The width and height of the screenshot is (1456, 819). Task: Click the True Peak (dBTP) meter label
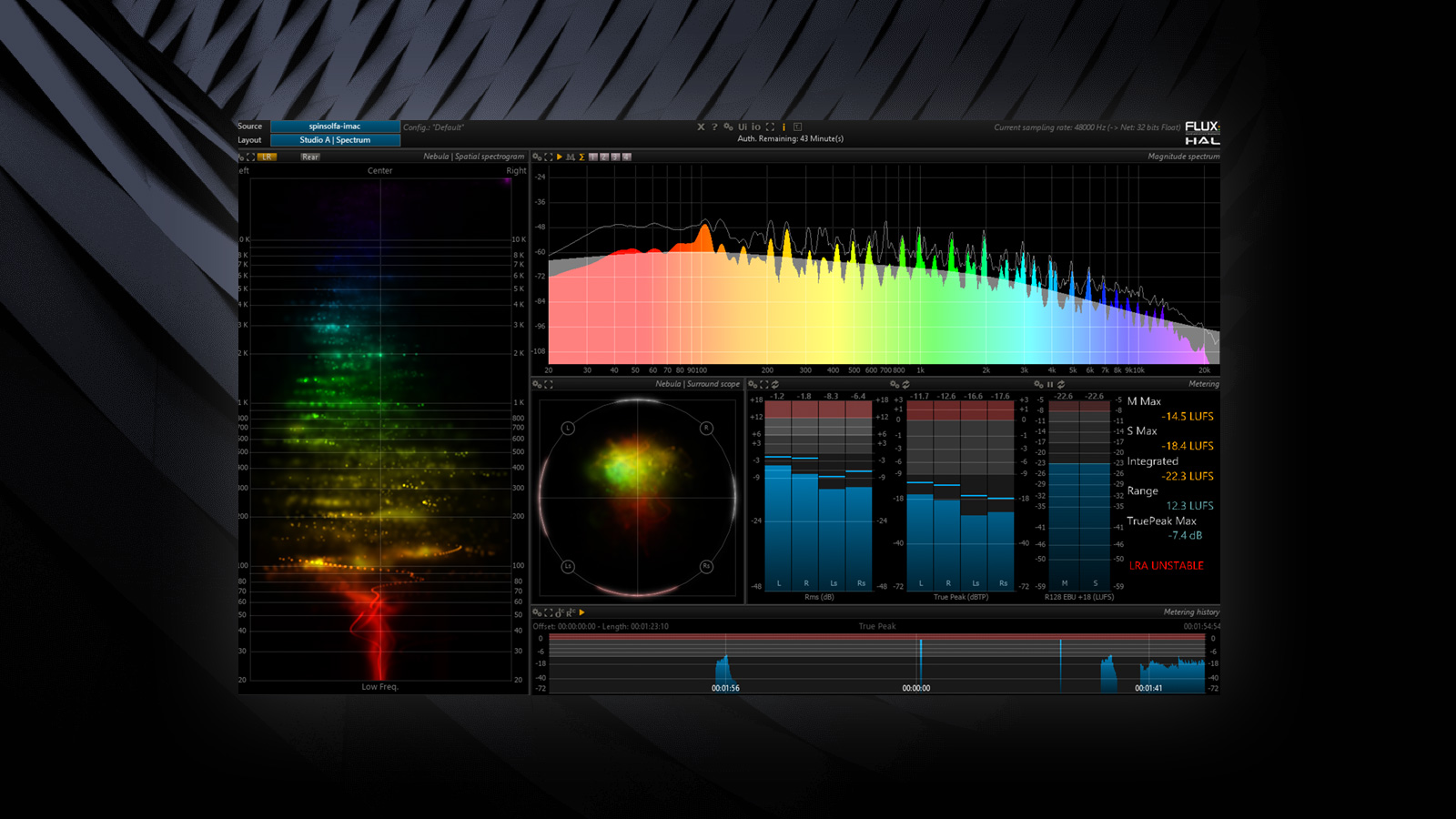[x=961, y=597]
